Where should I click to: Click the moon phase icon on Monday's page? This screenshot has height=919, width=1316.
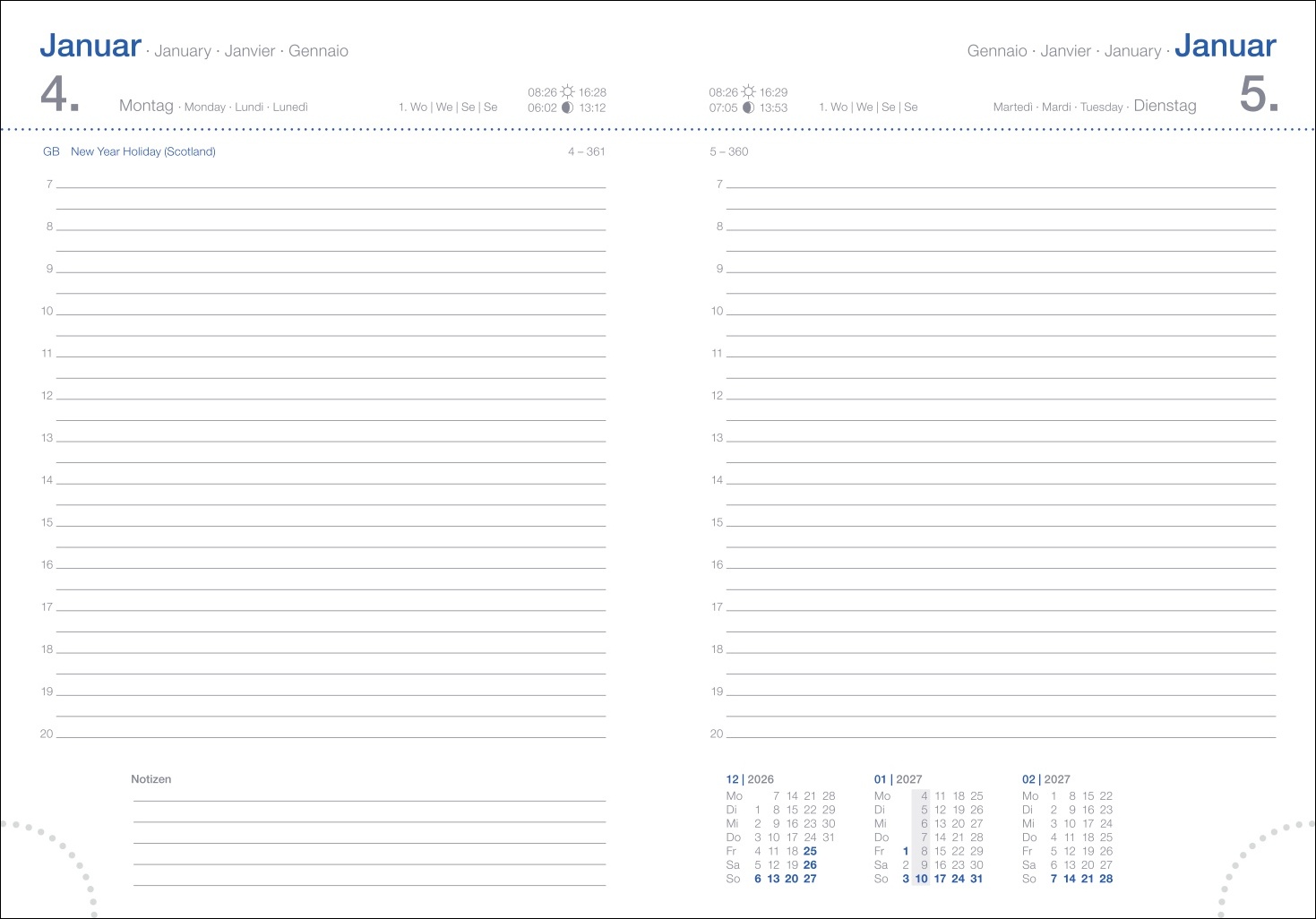[x=567, y=107]
